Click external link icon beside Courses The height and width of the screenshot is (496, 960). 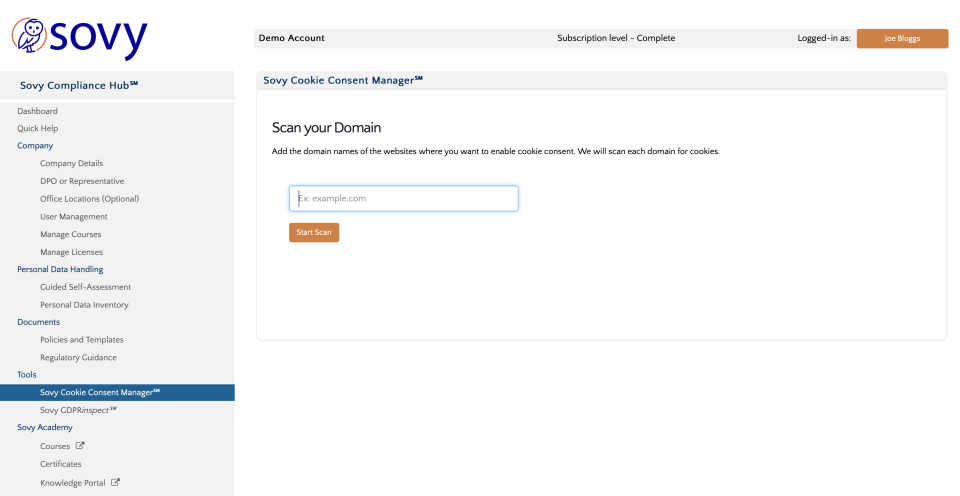point(80,446)
